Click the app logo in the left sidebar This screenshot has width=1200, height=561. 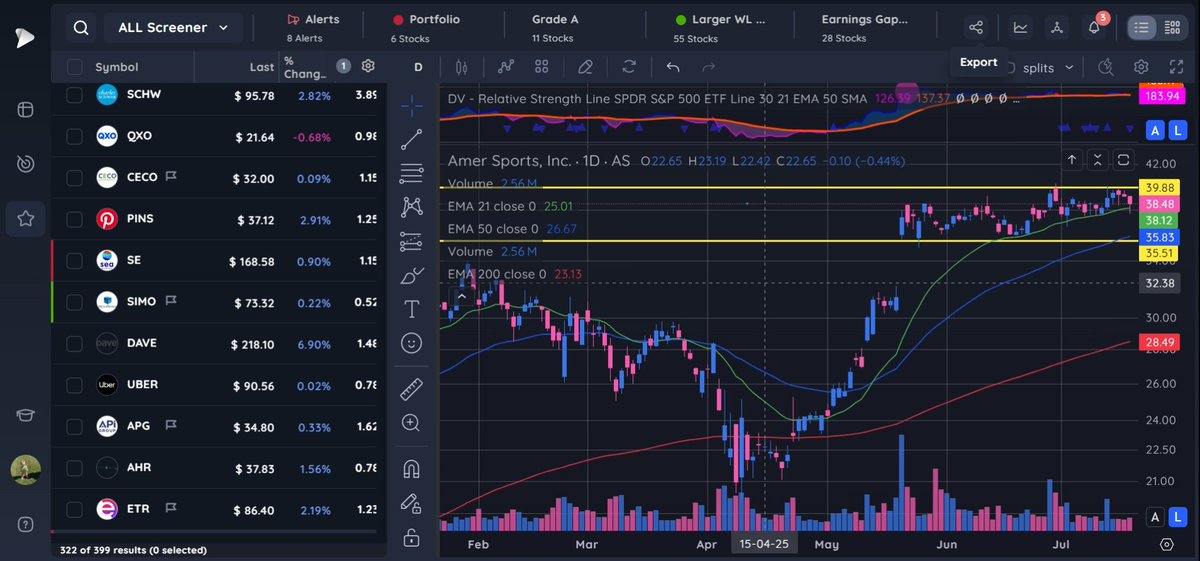pyautogui.click(x=25, y=38)
